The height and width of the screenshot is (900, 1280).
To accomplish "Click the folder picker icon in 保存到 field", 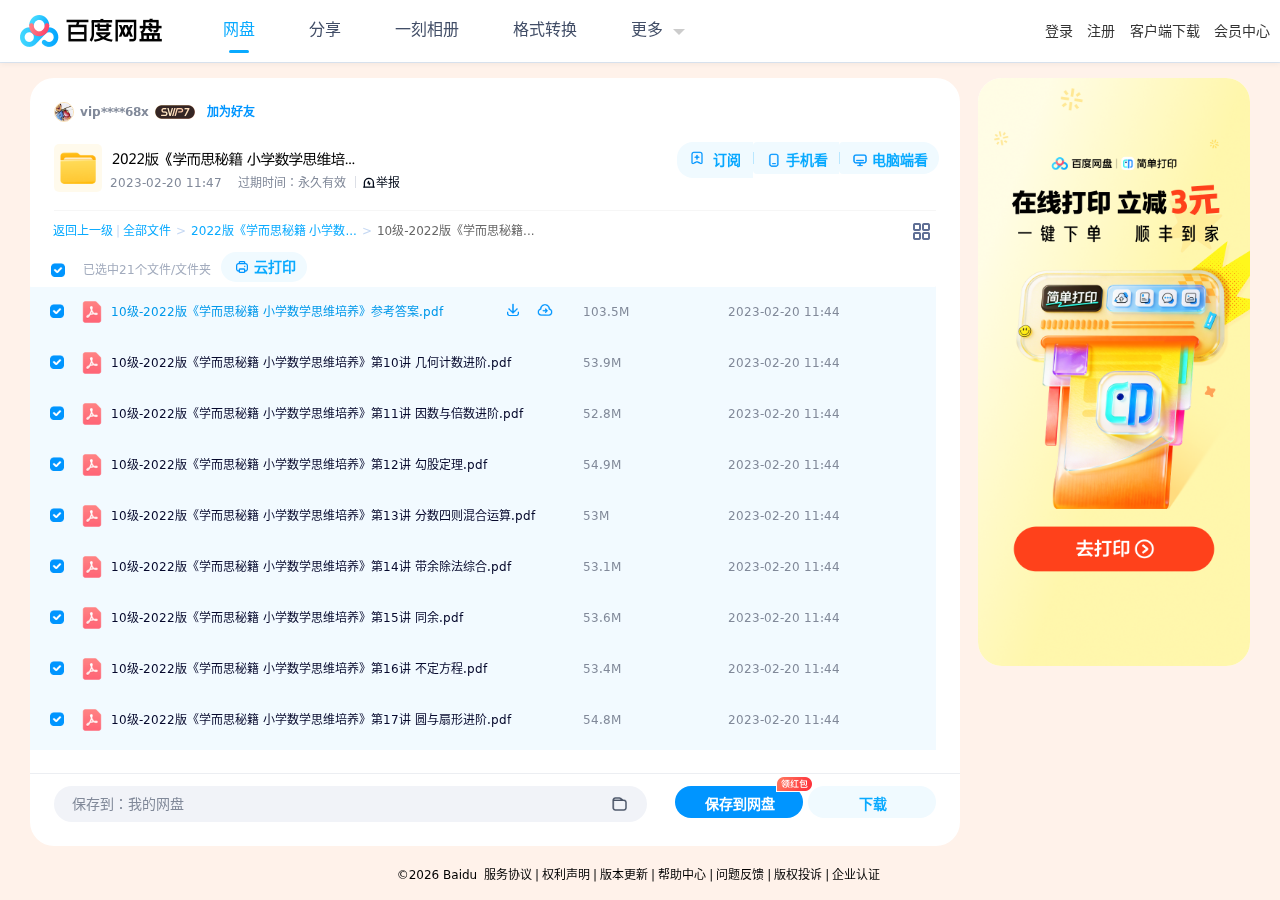I will (619, 804).
